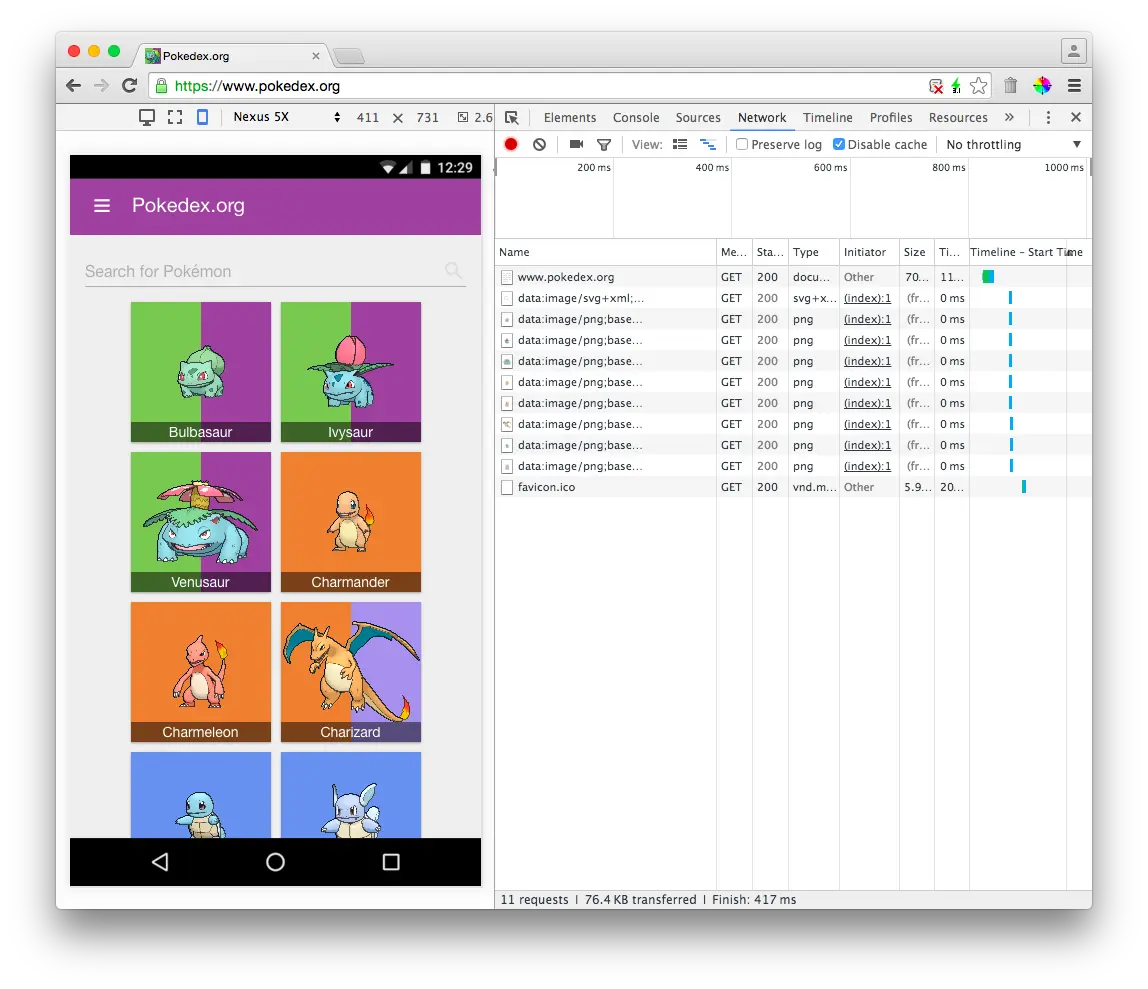Enable the Preserve log checkbox

click(x=740, y=144)
